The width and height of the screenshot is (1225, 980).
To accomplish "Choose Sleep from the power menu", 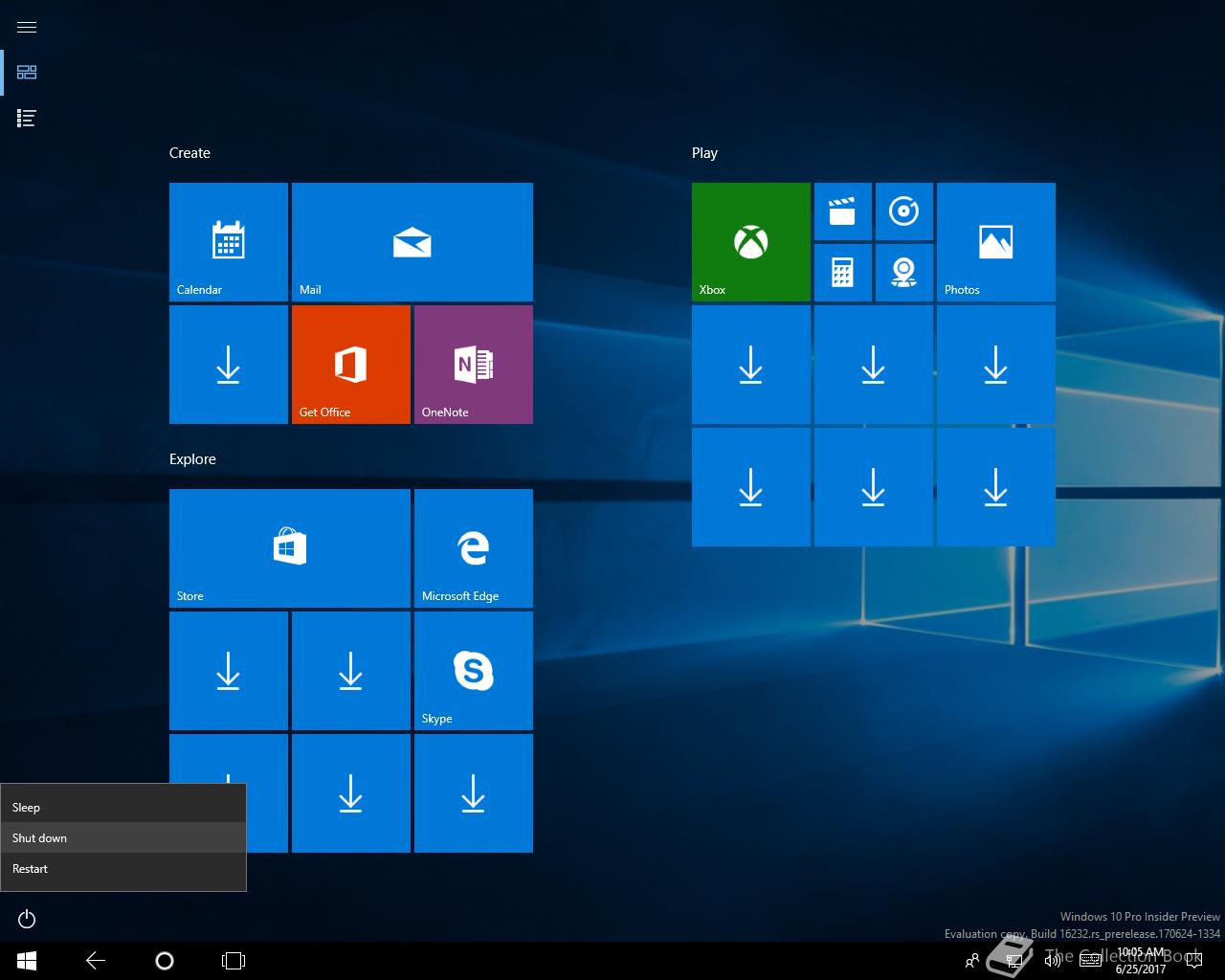I will pos(123,808).
